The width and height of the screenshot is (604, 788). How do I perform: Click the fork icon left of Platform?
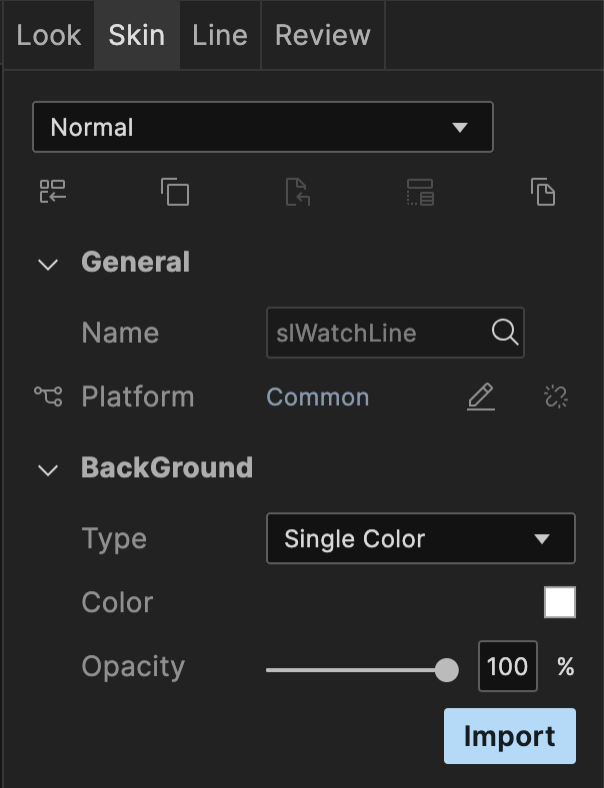(48, 397)
